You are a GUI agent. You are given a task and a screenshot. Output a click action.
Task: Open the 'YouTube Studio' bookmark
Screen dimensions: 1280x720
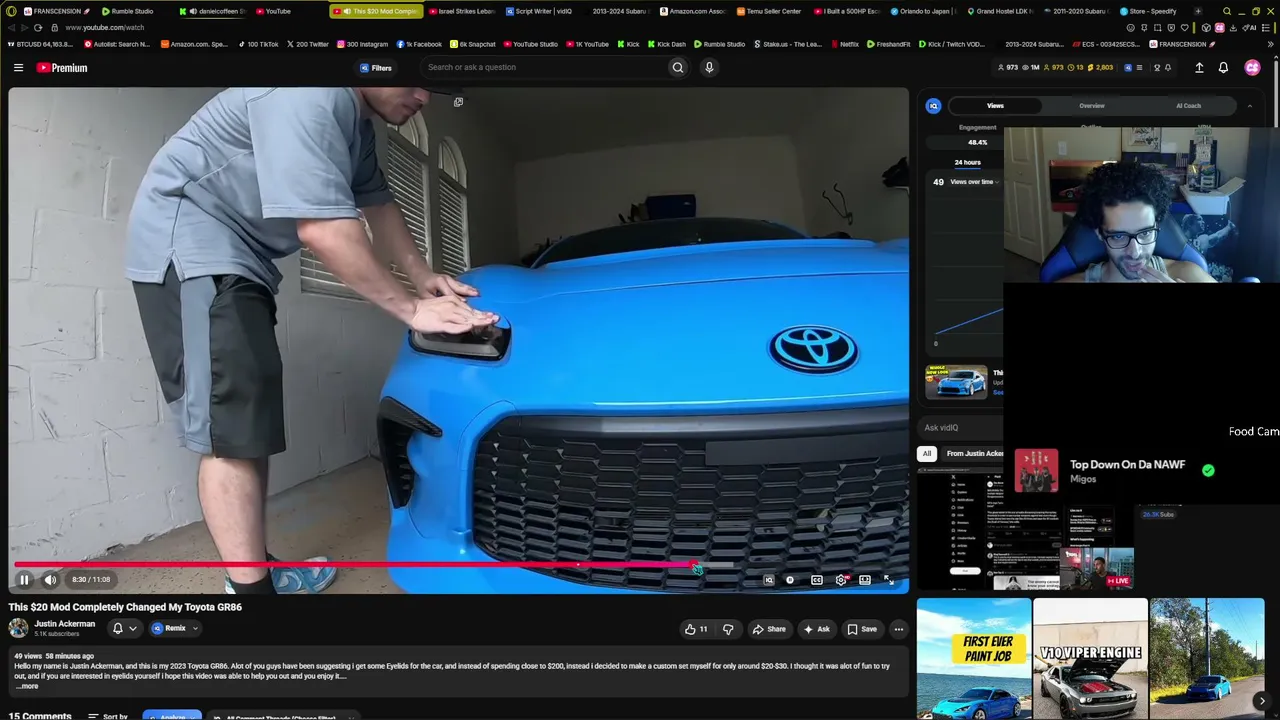530,44
